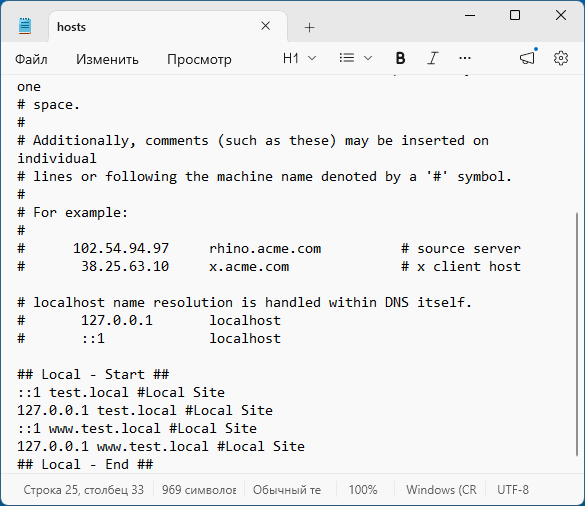
Task: Click the feedback megaphone icon
Action: click(527, 58)
